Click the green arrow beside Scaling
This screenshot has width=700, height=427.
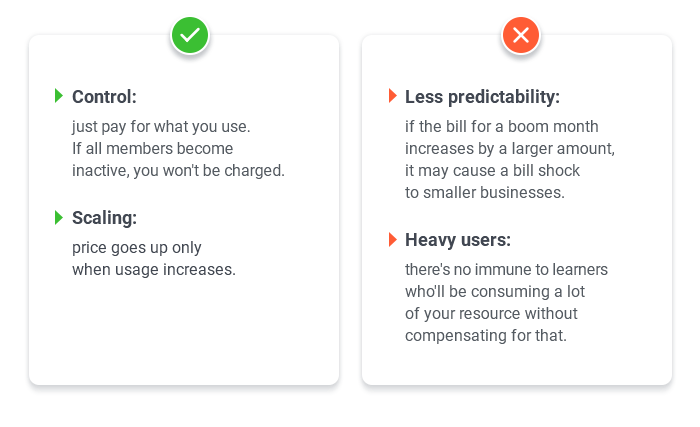[58, 218]
